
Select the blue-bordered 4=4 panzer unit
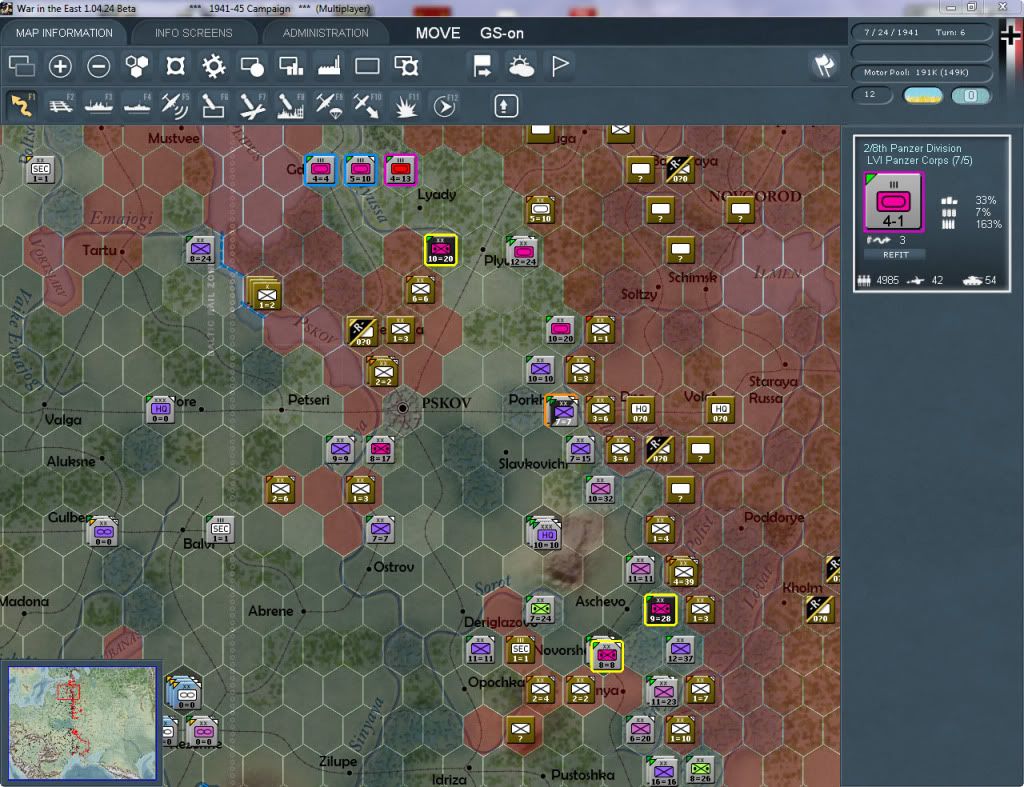pyautogui.click(x=321, y=170)
